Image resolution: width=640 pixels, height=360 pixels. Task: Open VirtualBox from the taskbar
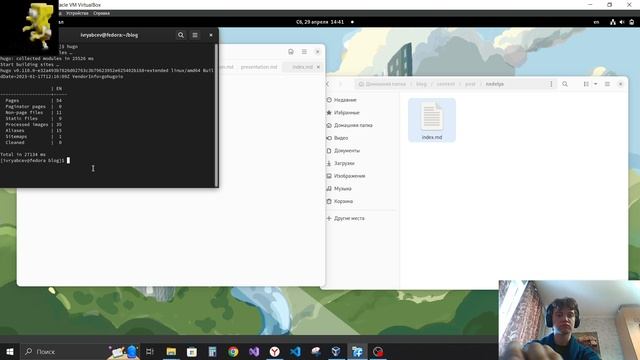336,351
